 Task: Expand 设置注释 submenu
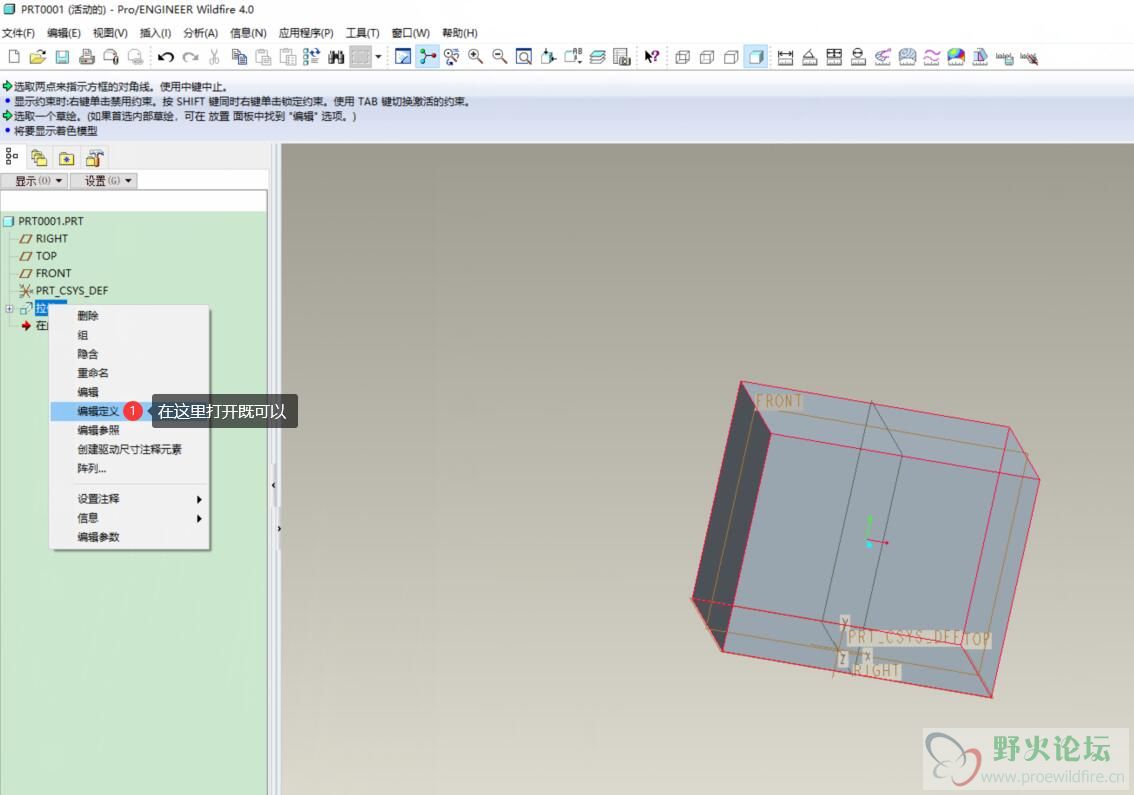[x=130, y=498]
